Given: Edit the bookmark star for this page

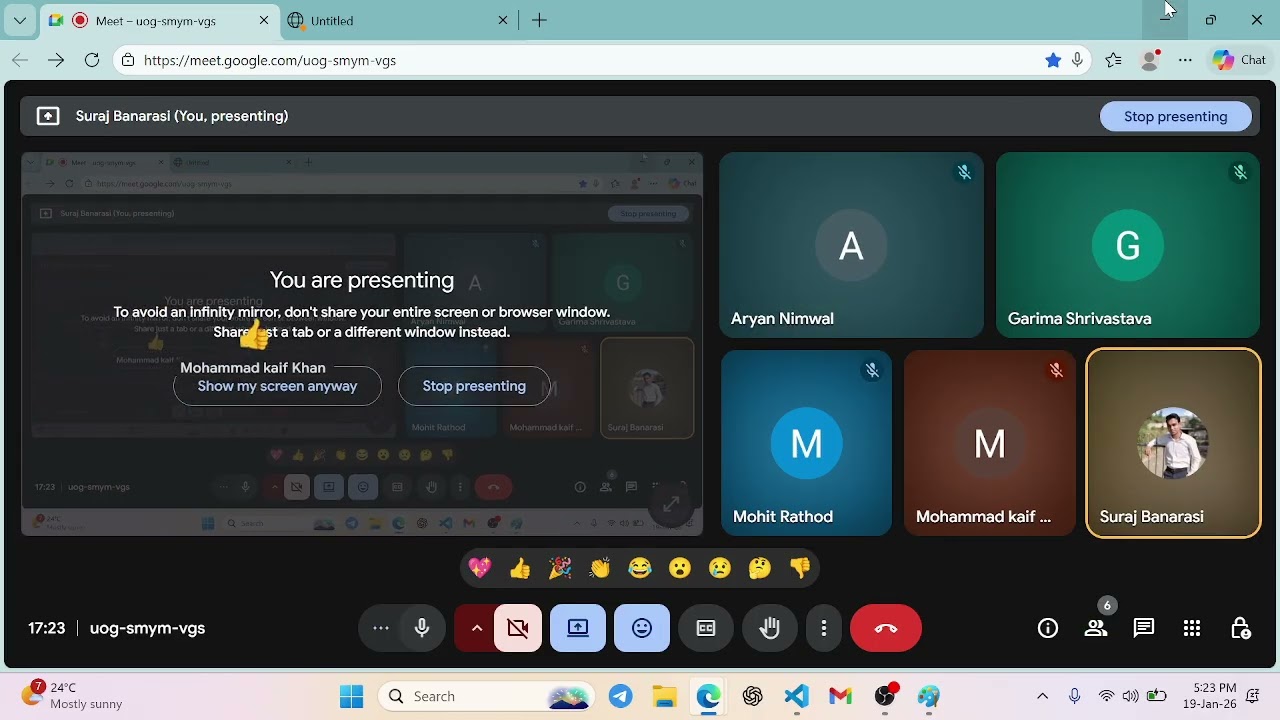Looking at the screenshot, I should point(1053,60).
